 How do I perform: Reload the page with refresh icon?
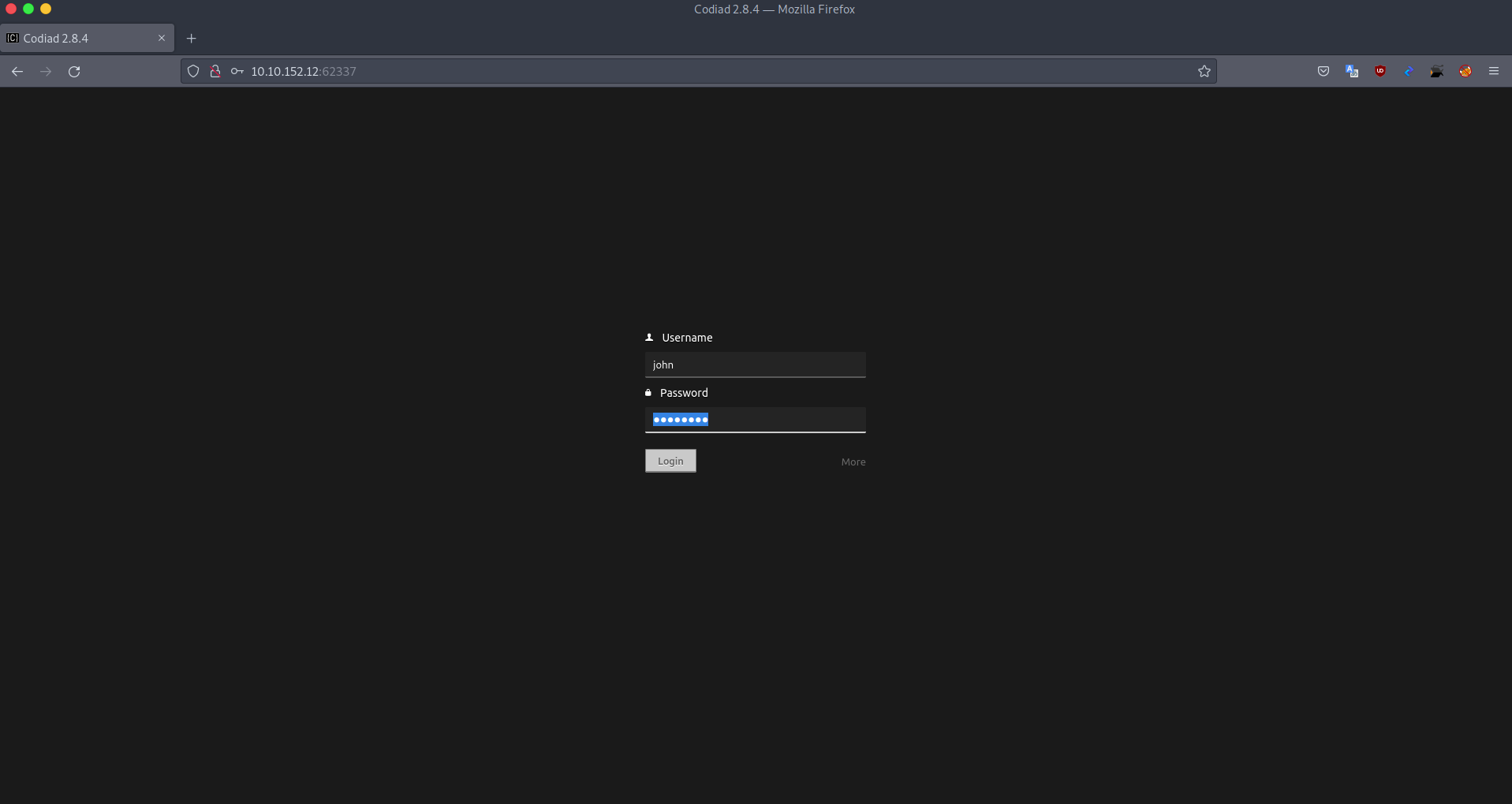pyautogui.click(x=74, y=72)
